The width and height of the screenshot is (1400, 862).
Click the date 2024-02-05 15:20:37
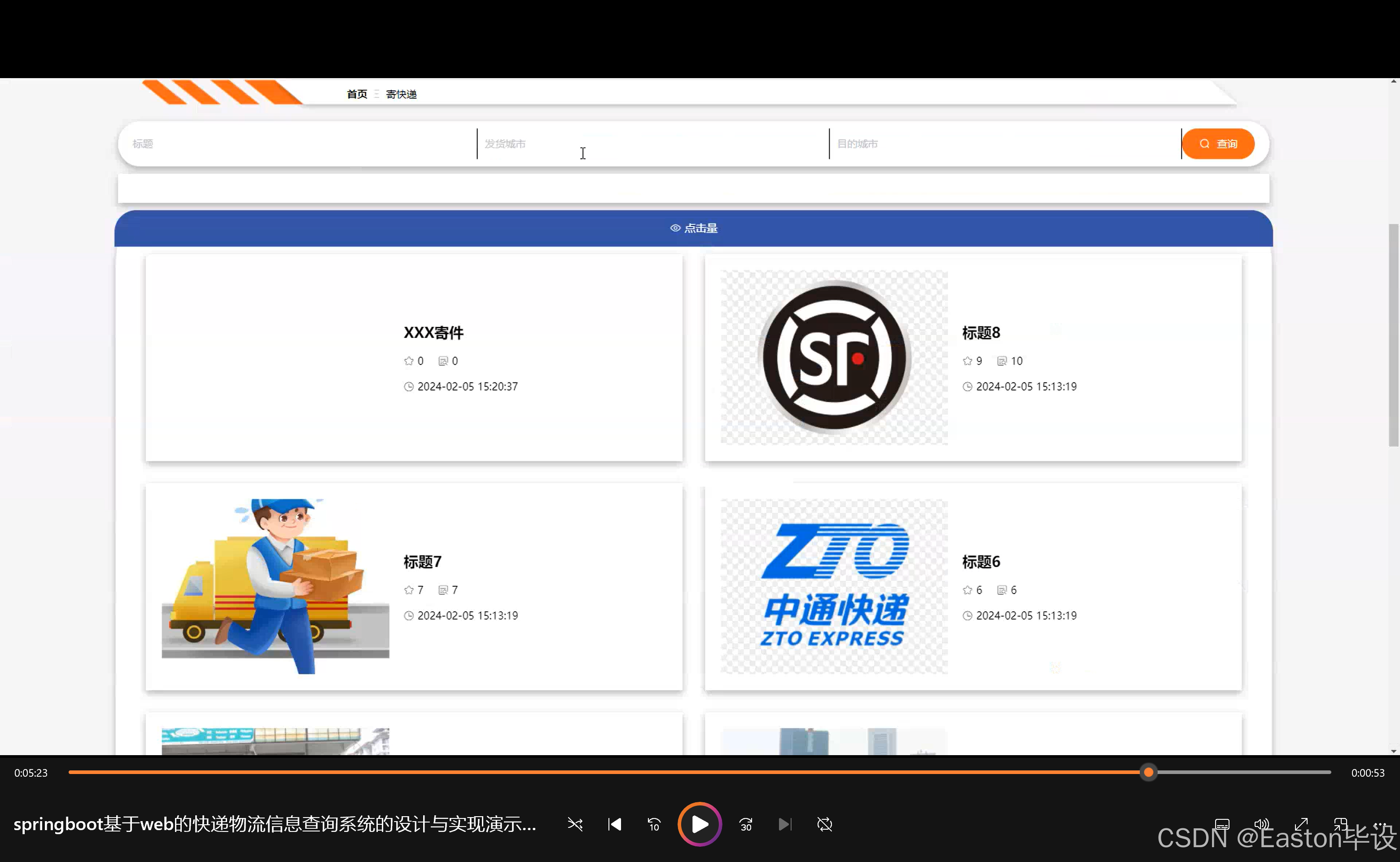point(468,387)
